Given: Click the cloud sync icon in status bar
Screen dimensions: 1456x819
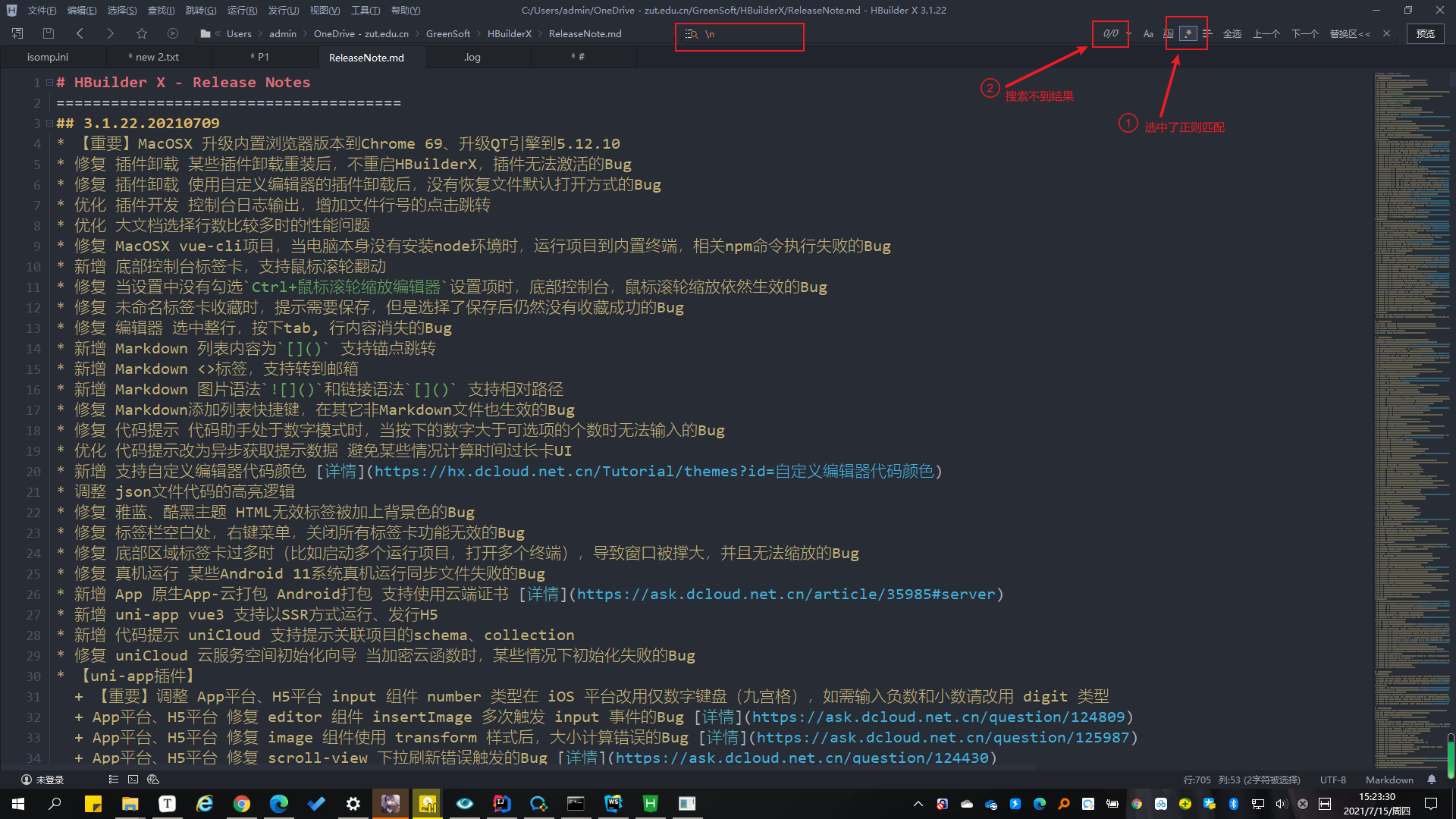Looking at the screenshot, I should click(153, 780).
